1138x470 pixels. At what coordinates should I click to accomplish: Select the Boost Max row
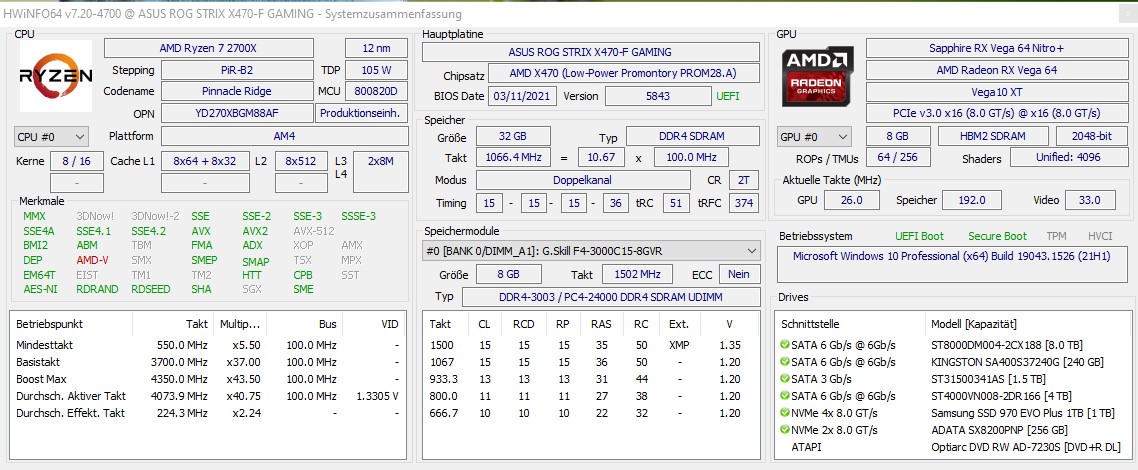(208, 379)
